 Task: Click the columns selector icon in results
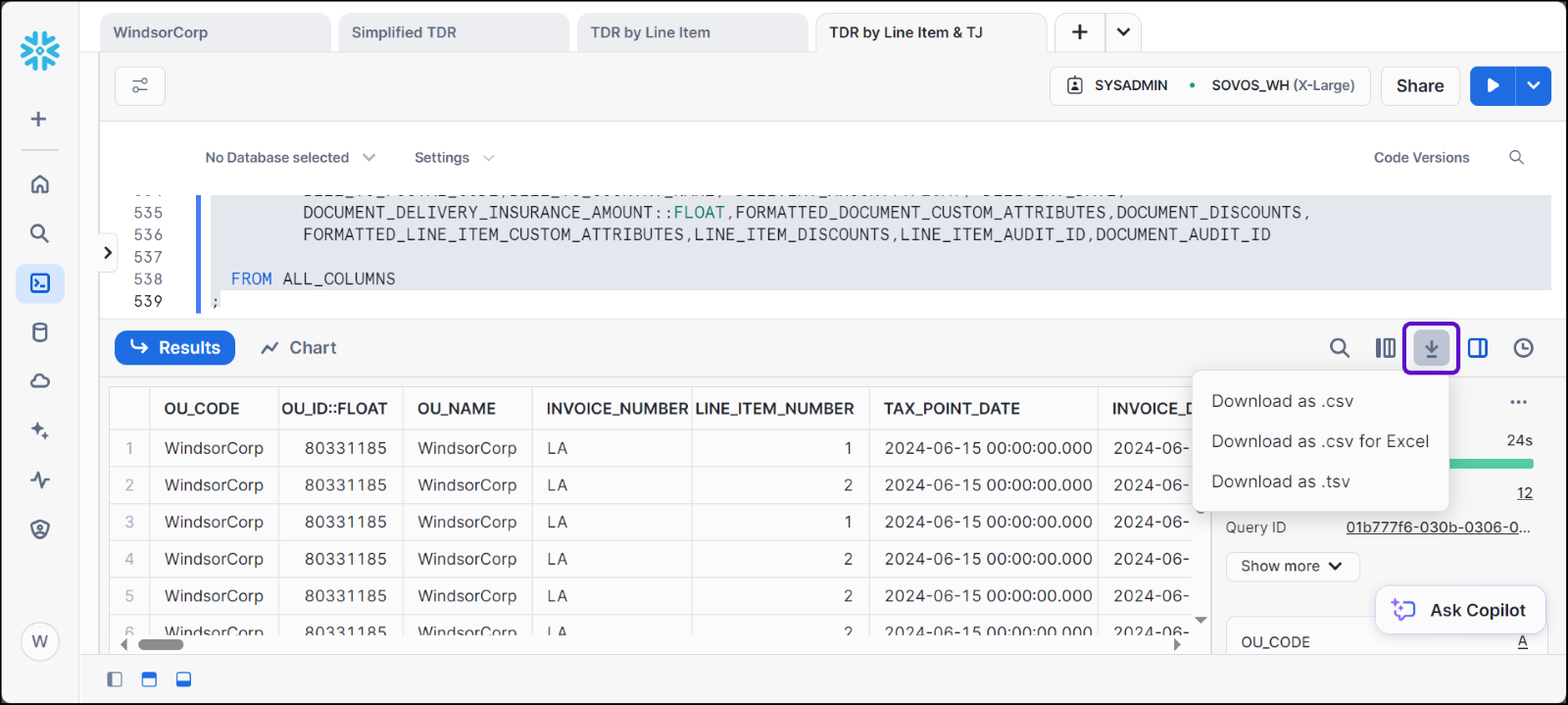1385,348
